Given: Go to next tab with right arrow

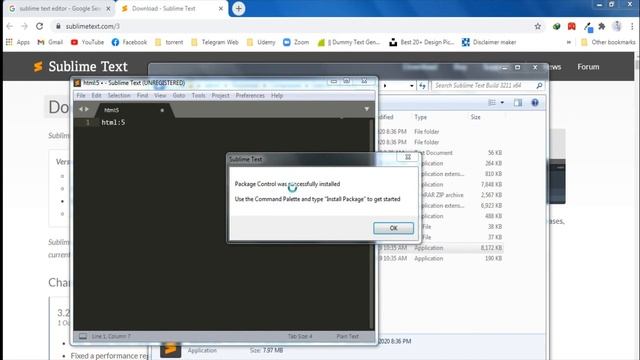Looking at the screenshot, I should (87, 109).
